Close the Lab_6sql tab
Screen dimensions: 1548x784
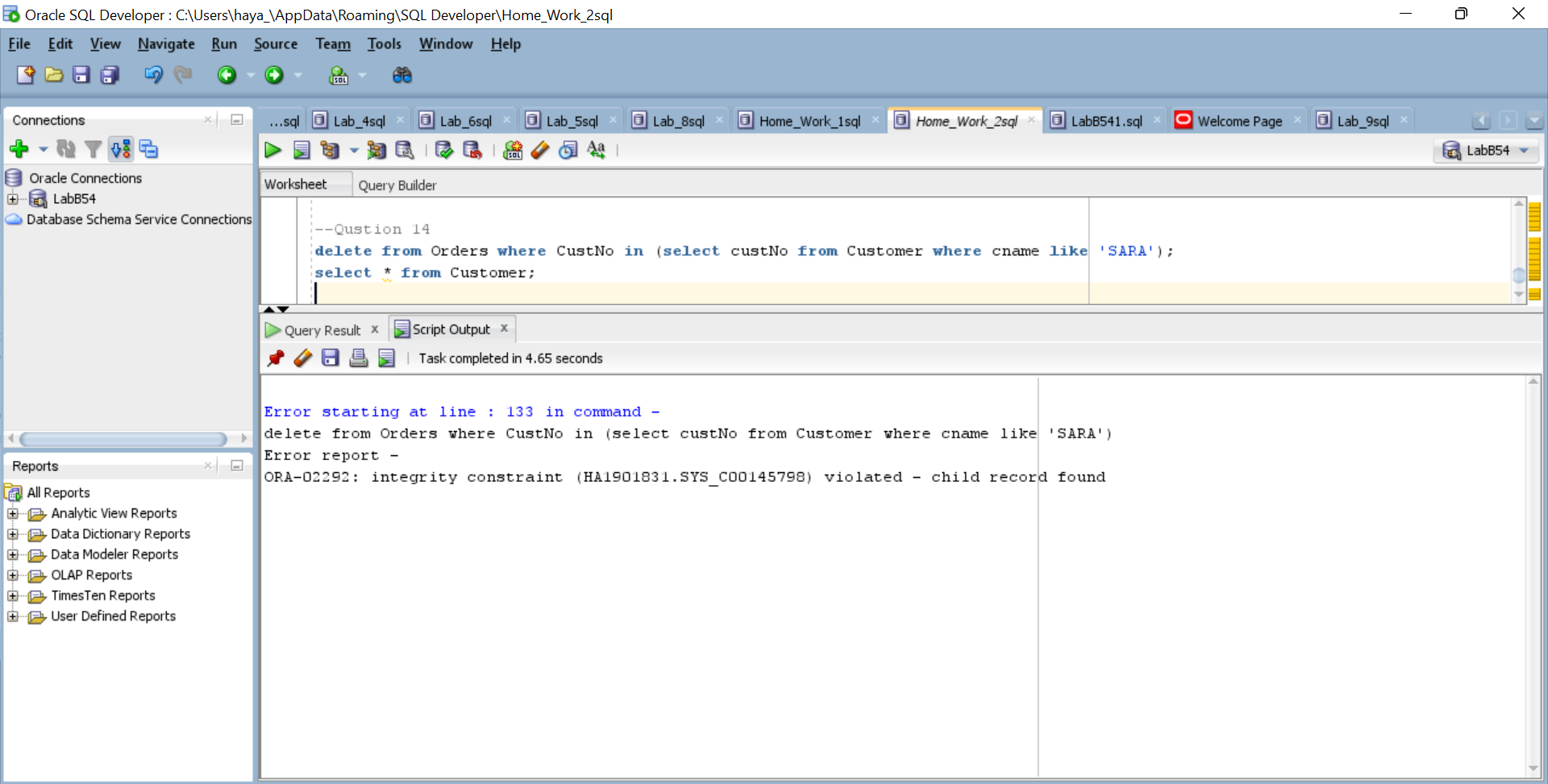[x=506, y=119]
